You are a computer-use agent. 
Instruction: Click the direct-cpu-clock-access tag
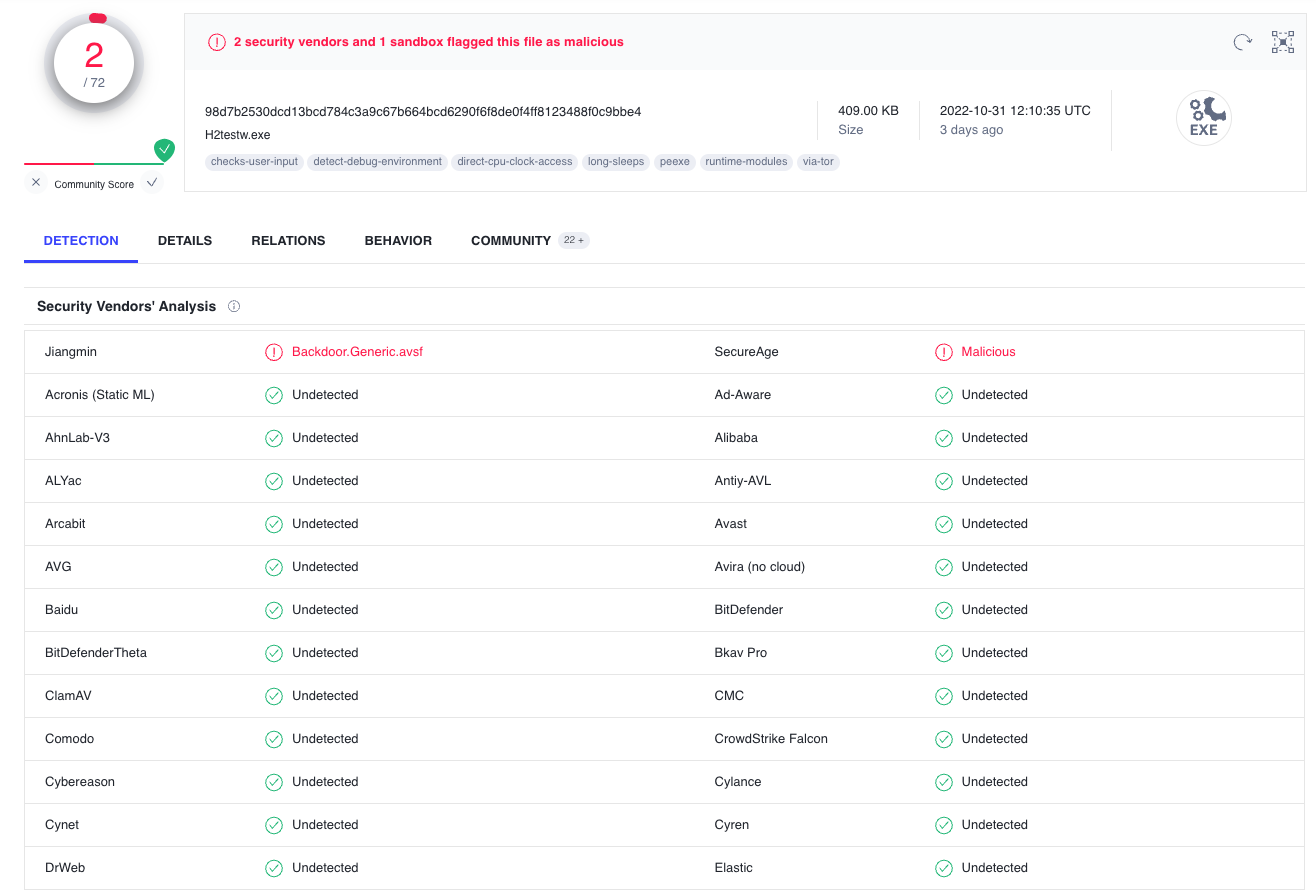(x=515, y=162)
